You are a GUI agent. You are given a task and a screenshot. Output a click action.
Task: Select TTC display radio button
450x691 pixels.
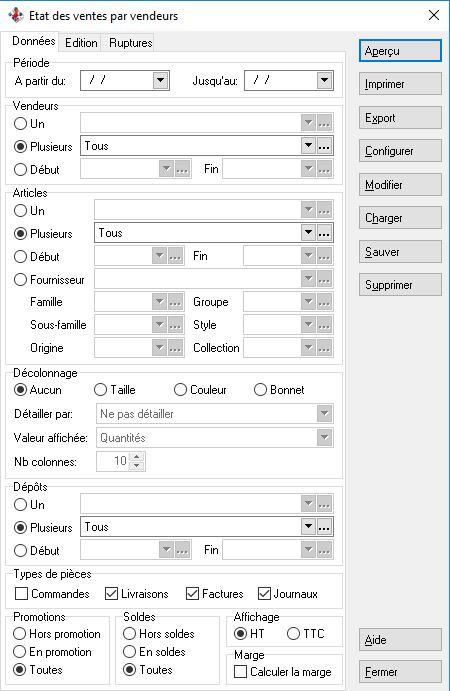click(293, 634)
